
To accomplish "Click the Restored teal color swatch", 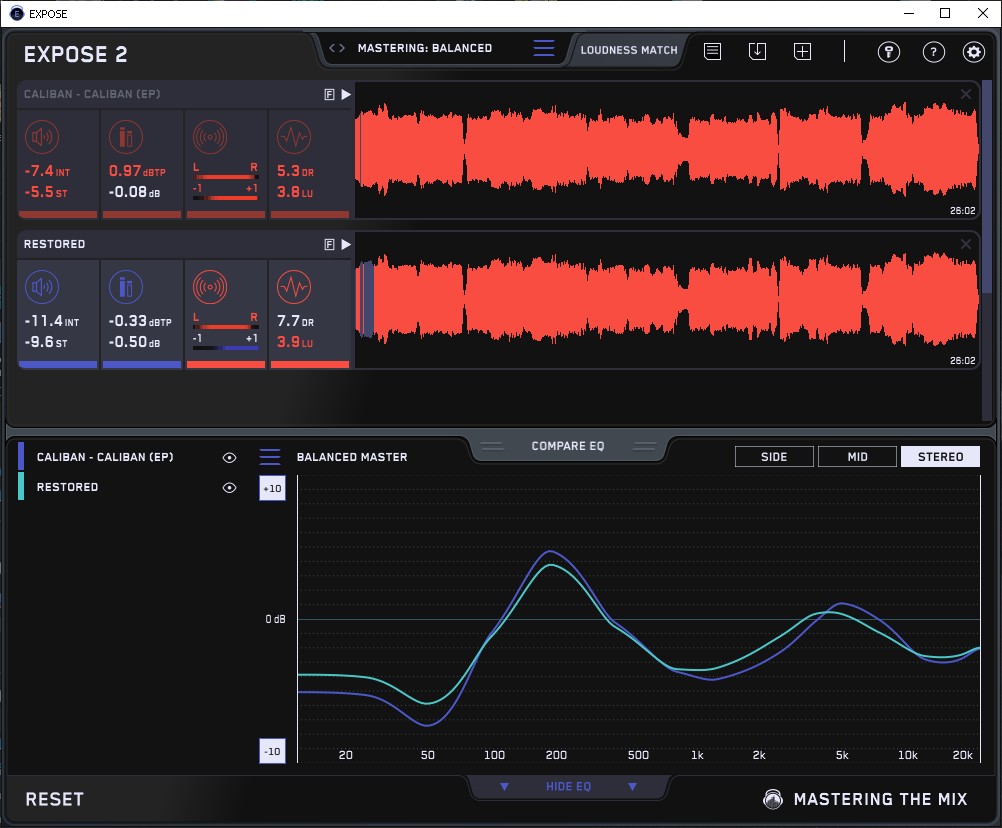I will (x=21, y=486).
